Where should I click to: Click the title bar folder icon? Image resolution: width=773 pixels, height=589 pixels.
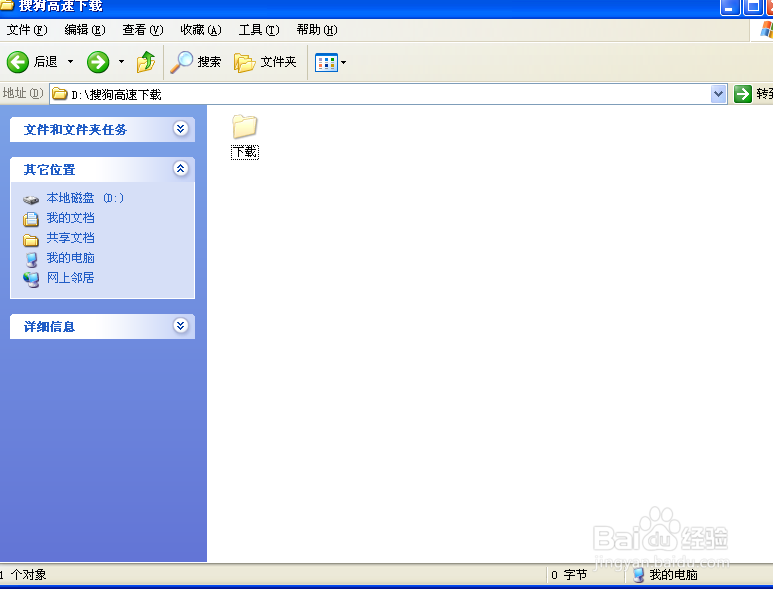[6, 5]
